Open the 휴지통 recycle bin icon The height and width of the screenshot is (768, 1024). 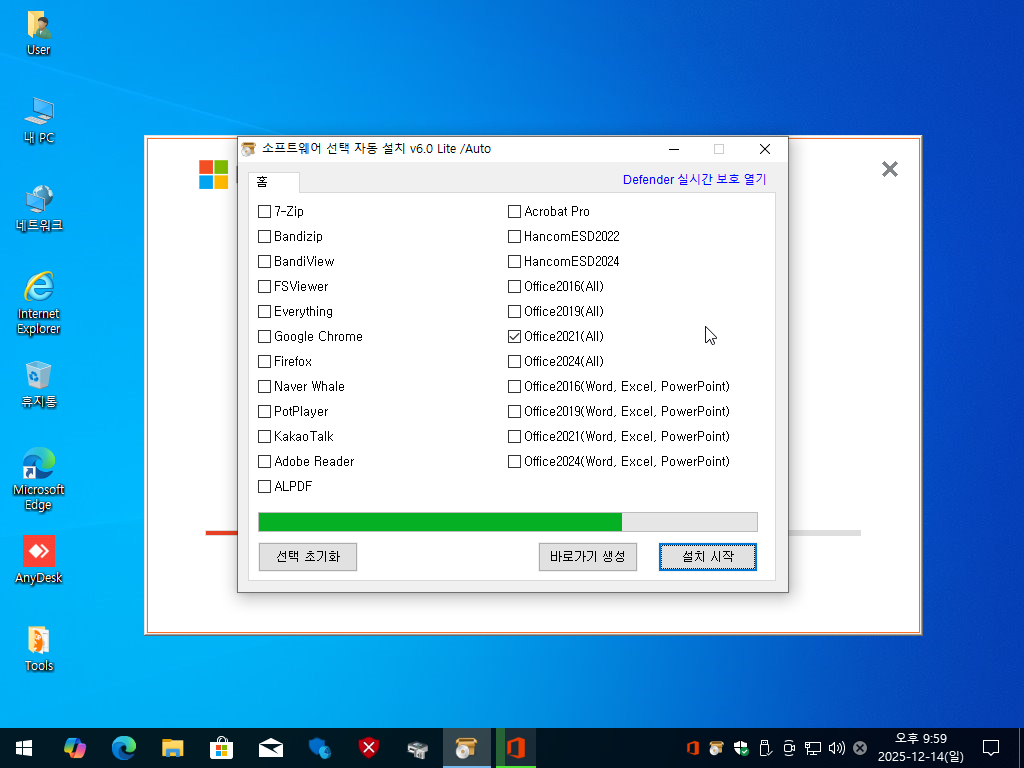tap(39, 384)
